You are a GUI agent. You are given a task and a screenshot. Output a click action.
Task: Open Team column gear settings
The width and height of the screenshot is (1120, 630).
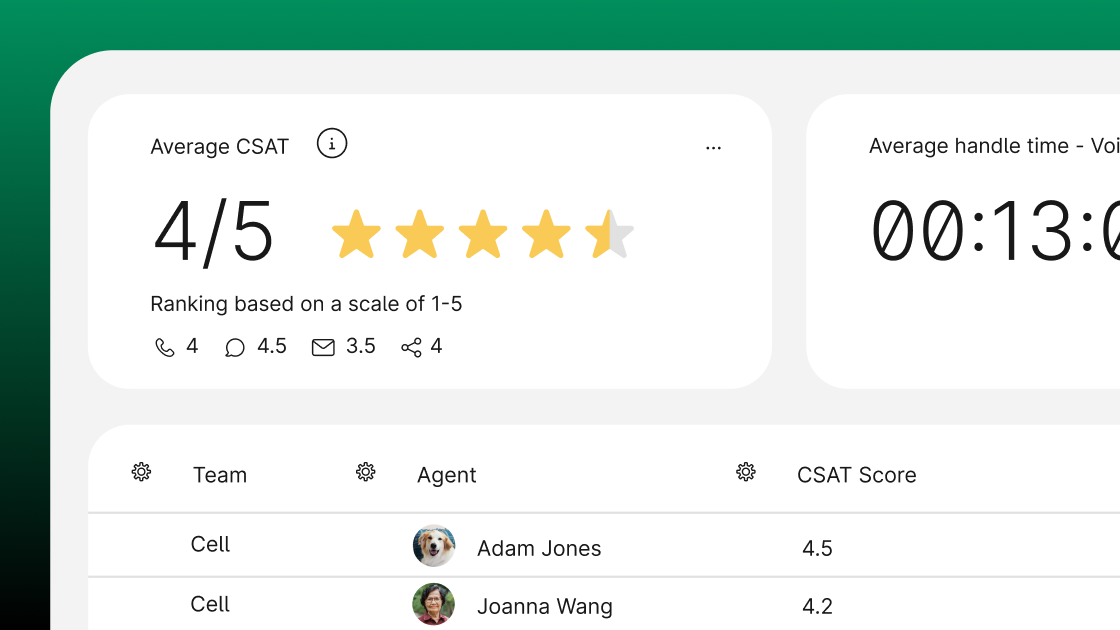(141, 472)
